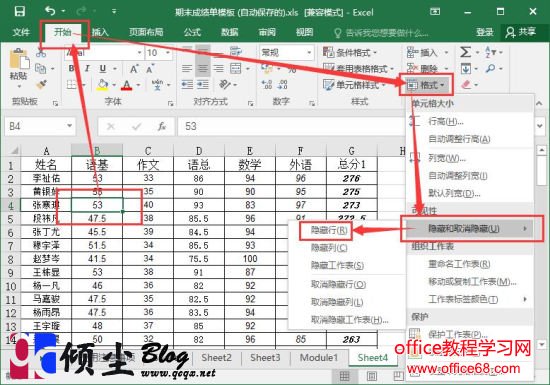Click the Font Color red A icon

(x=127, y=85)
